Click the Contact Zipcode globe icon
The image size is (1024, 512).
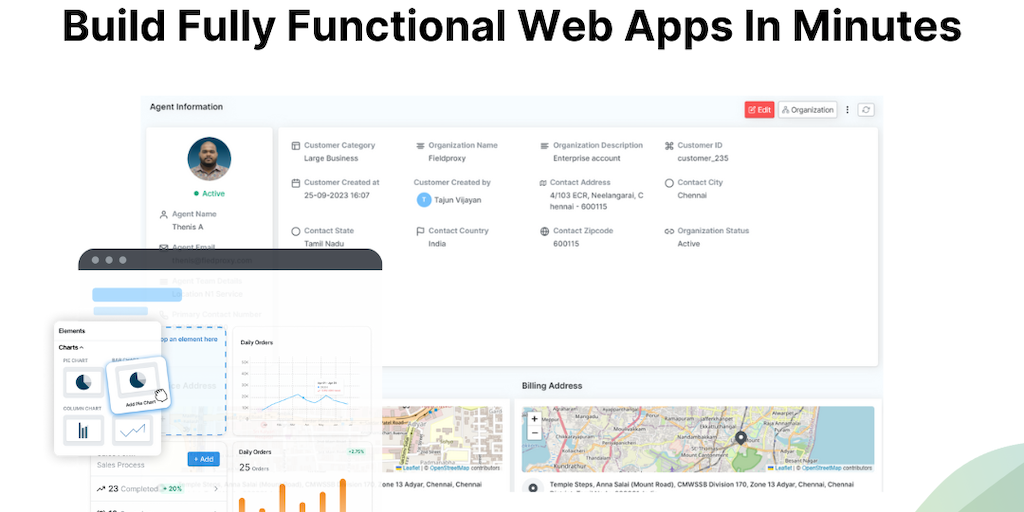(545, 231)
